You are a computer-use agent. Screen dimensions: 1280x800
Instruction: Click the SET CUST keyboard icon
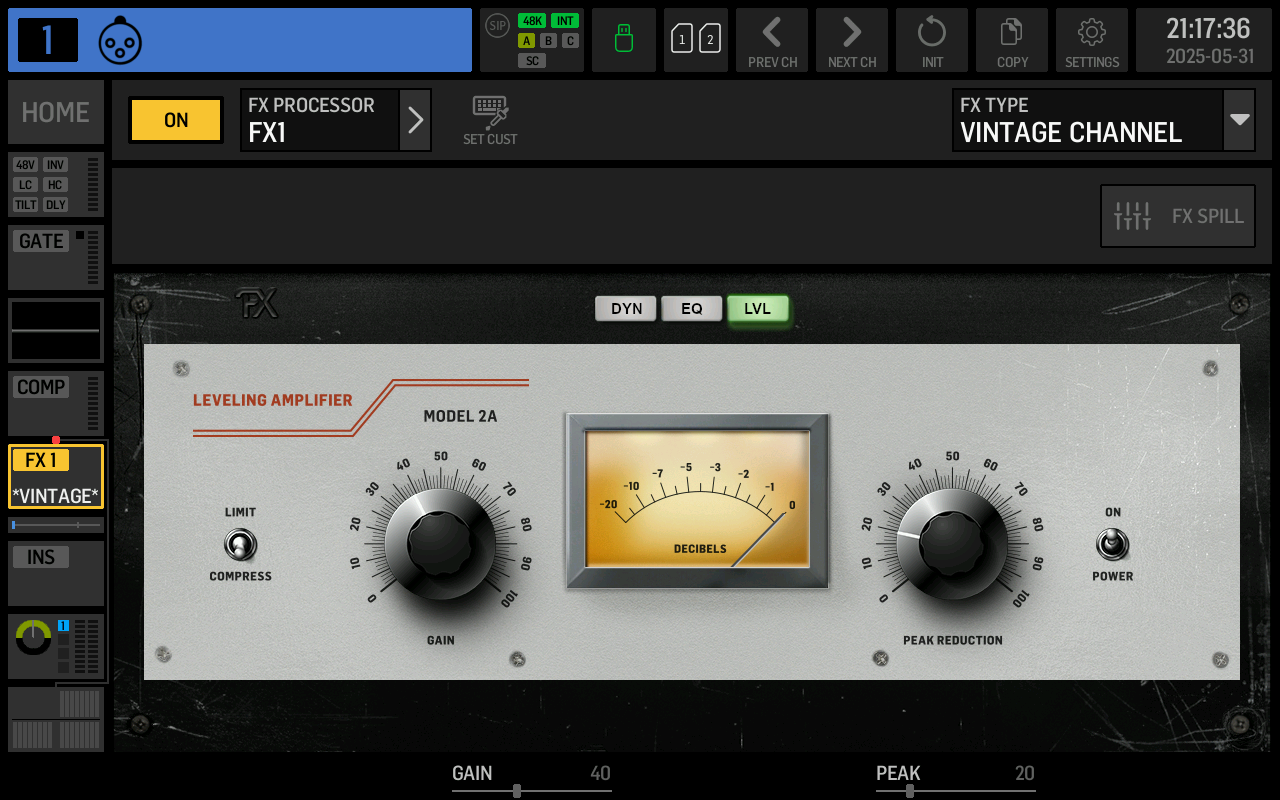[x=490, y=120]
